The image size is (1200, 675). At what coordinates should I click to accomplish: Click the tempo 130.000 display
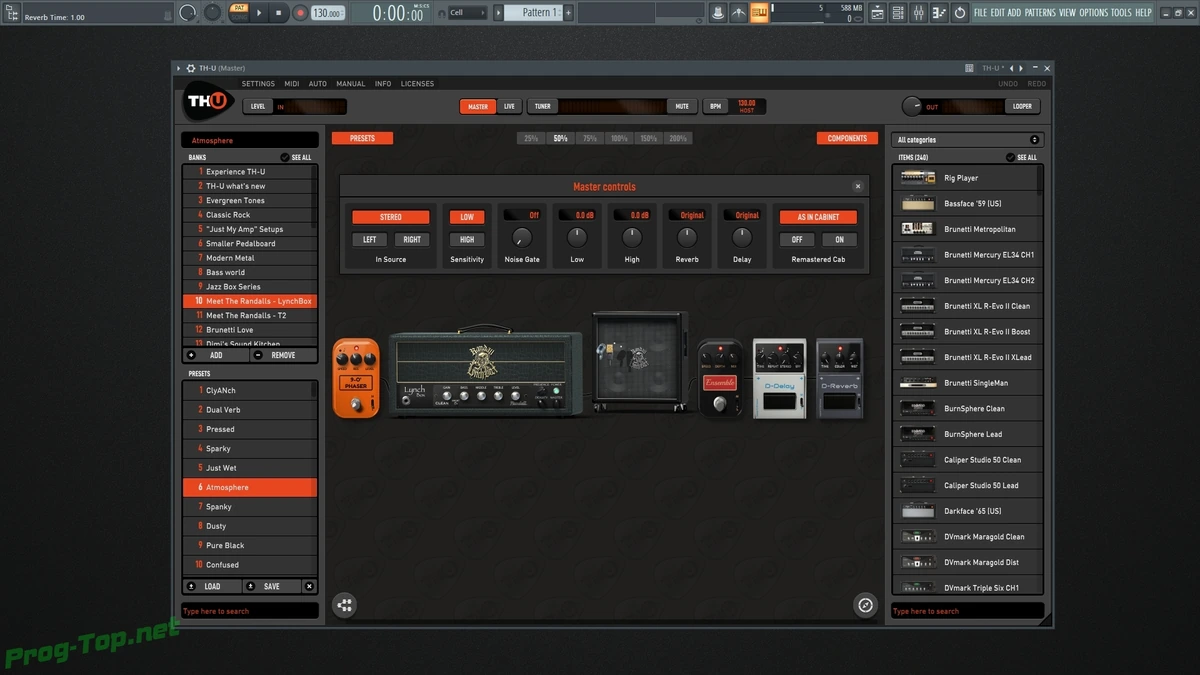[x=326, y=13]
